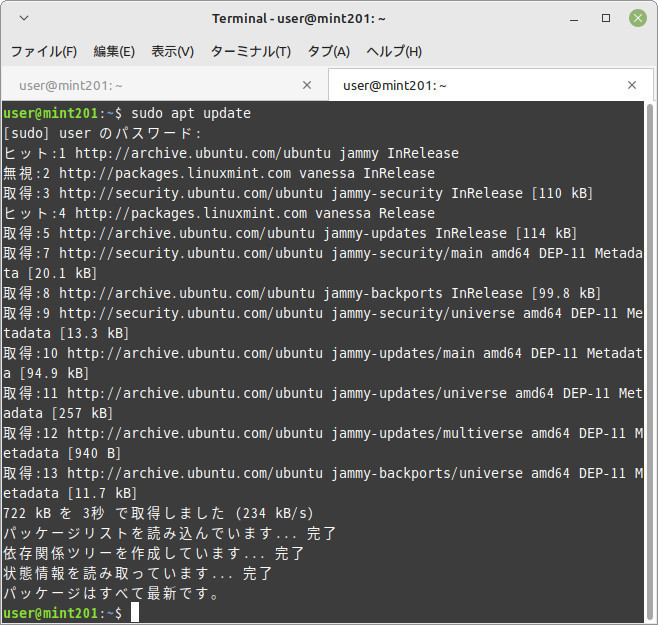Click the 'tadata [13.3 kB]' text
The image size is (658, 625).
tap(66, 334)
